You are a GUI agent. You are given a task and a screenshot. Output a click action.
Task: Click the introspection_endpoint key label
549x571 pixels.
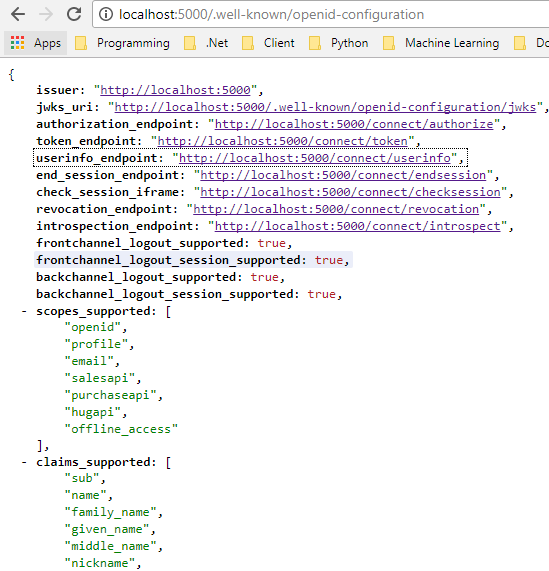coord(114,226)
